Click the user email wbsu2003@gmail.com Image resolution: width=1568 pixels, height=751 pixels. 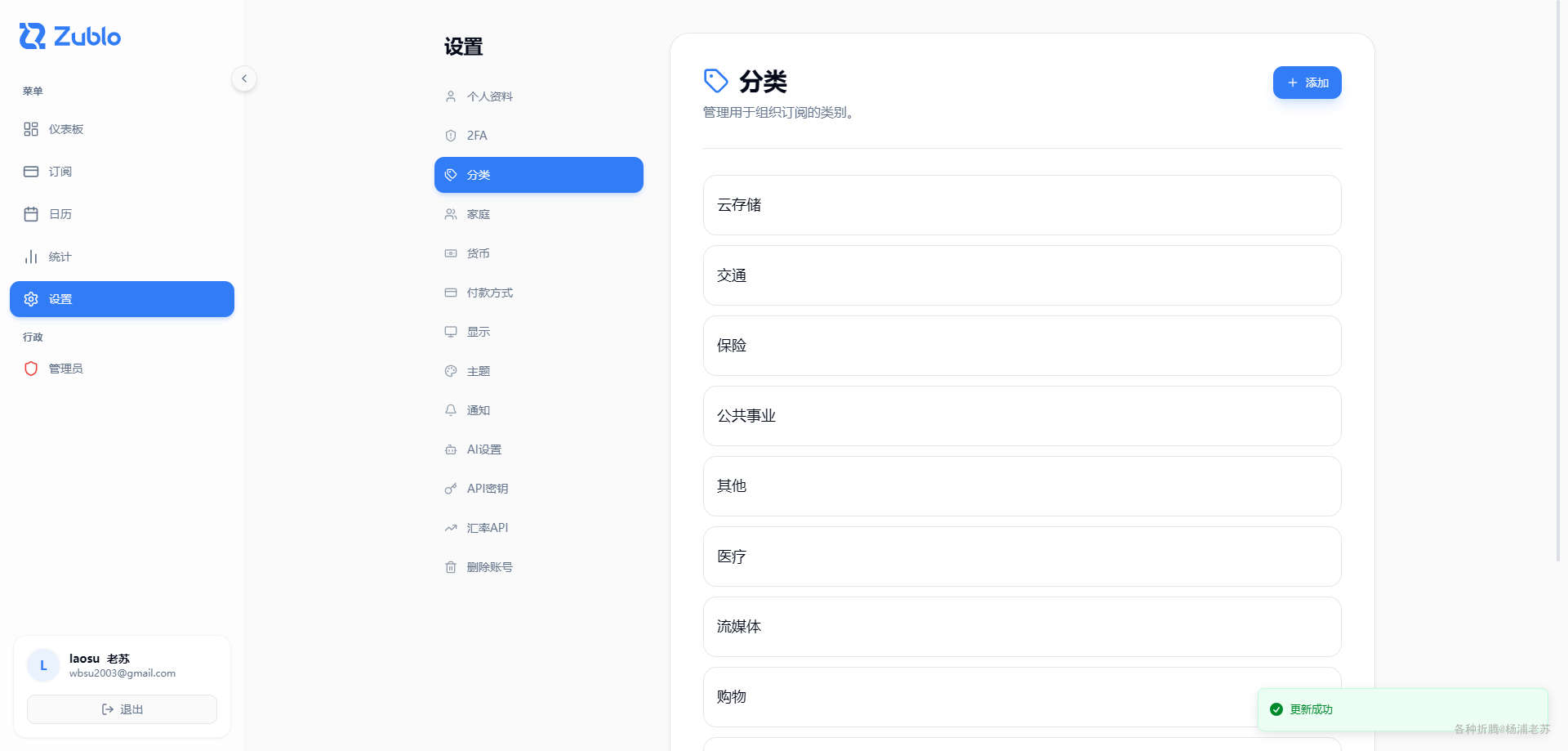122,673
